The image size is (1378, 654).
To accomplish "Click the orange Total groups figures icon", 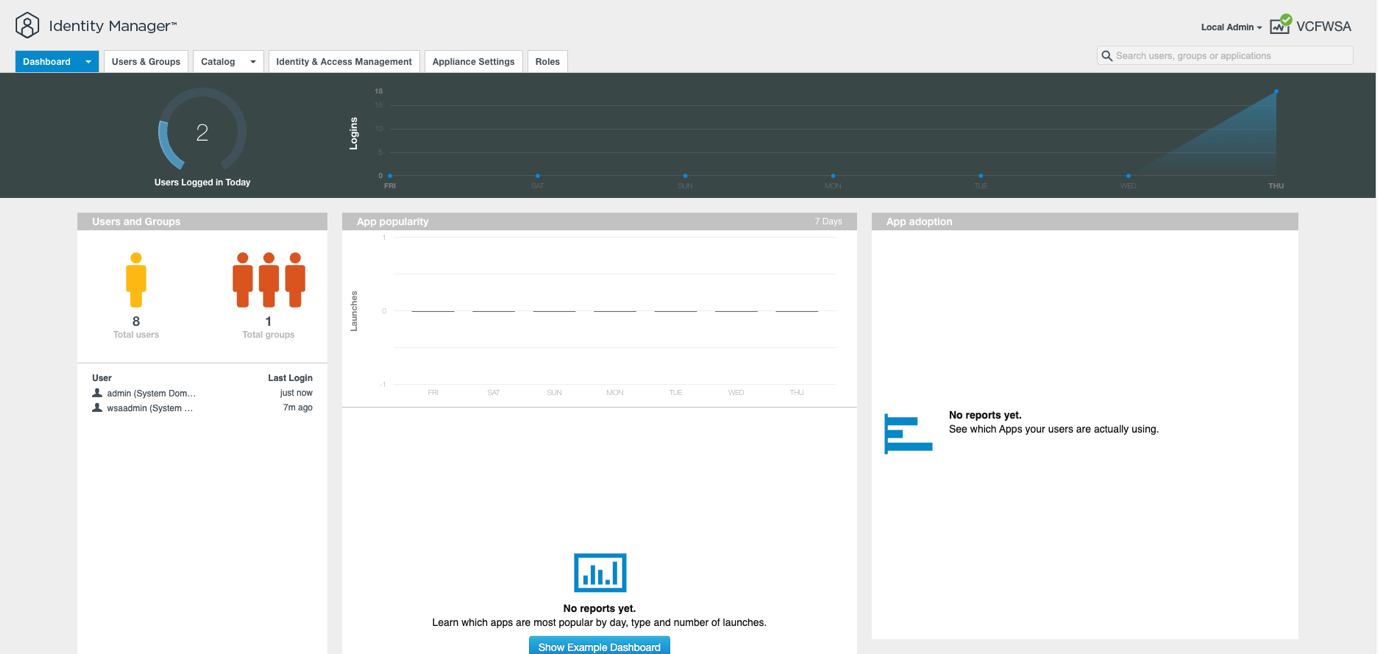I will tap(269, 280).
